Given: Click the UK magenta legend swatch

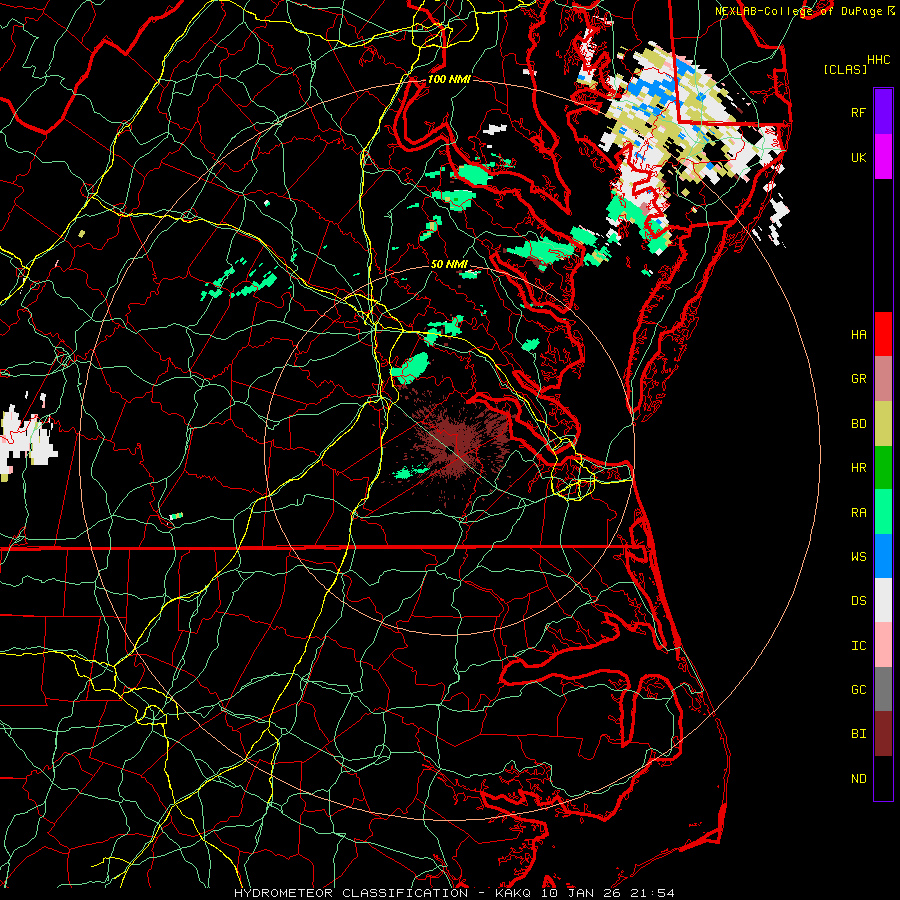Looking at the screenshot, I should pos(883,157).
